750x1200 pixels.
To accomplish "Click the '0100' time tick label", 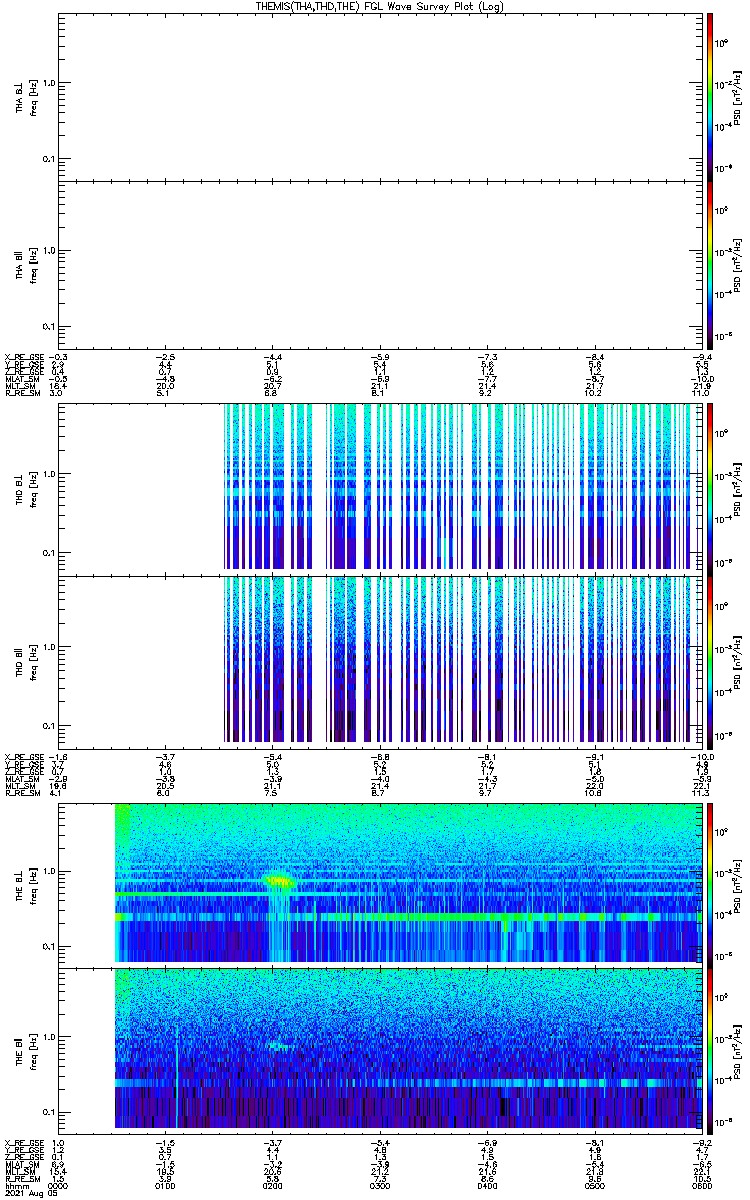I will click(x=165, y=1184).
